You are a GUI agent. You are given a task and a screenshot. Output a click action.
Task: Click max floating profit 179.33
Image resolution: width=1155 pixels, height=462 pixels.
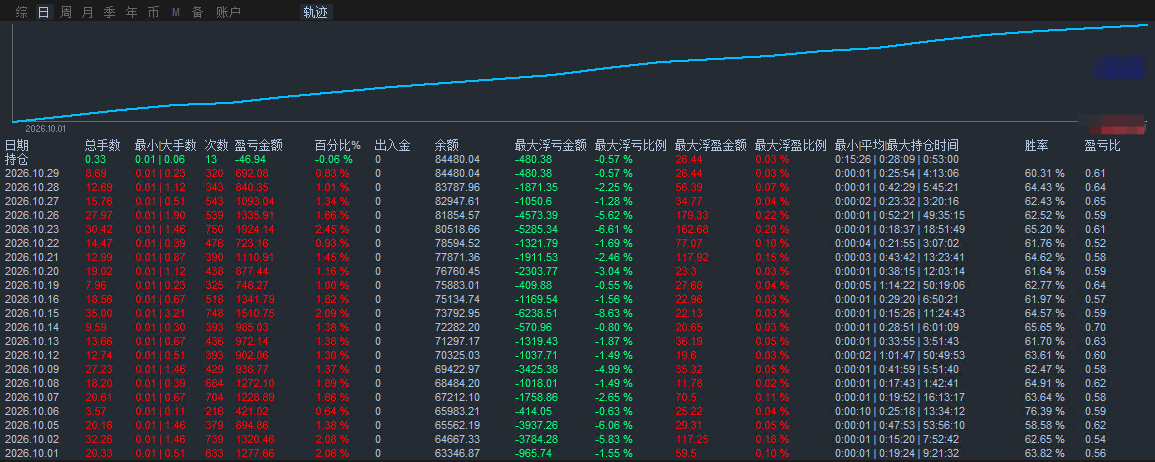692,215
